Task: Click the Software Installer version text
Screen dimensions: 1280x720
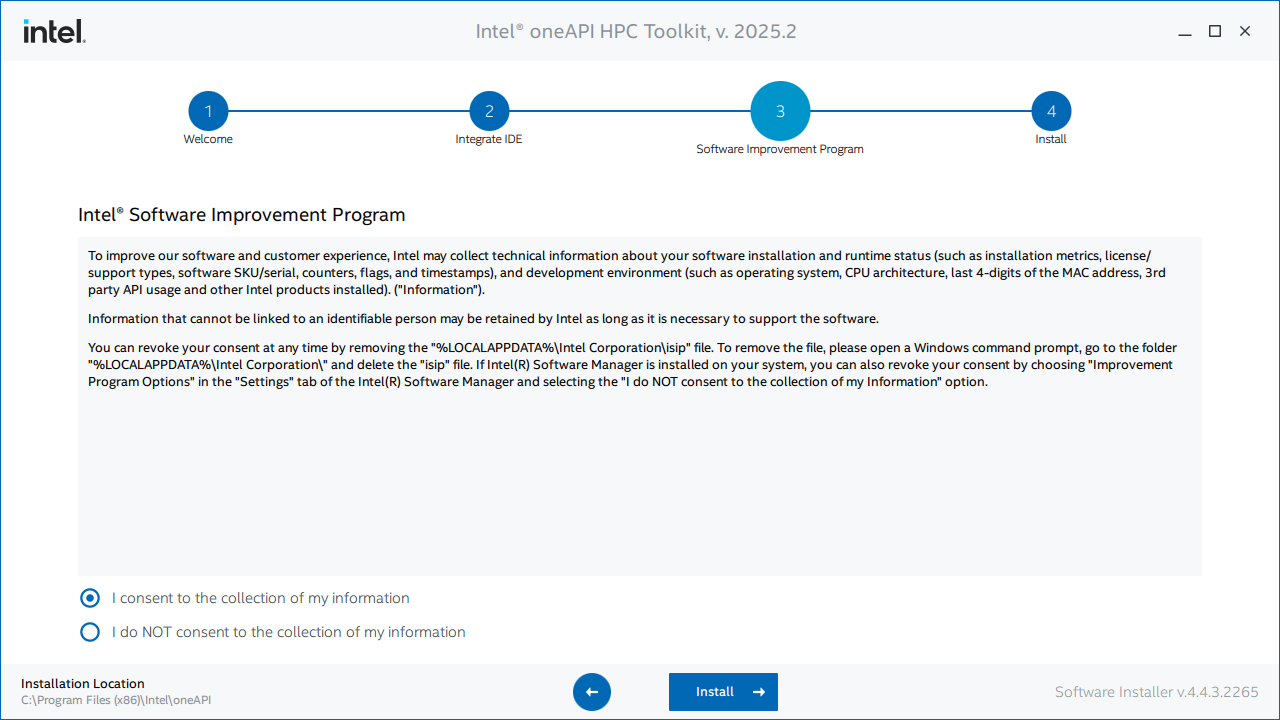Action: 1157,692
